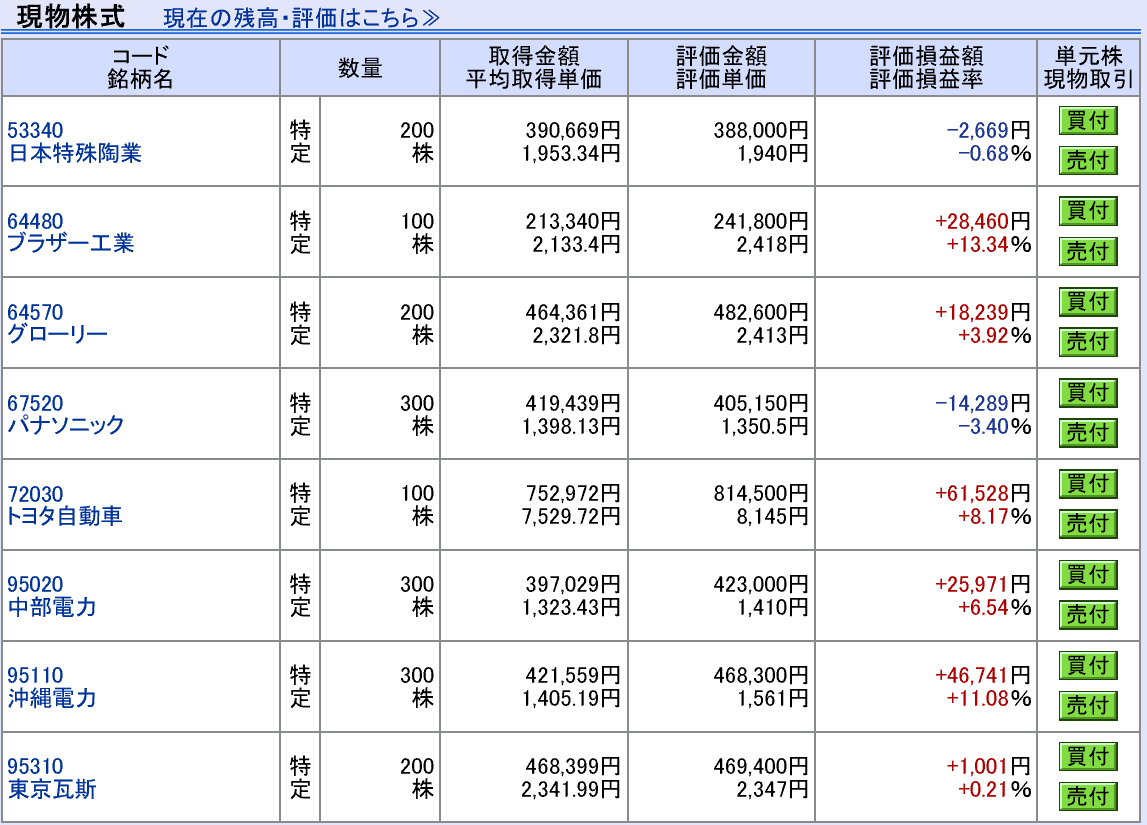Click the 評価金額 評価単価 column header

pyautogui.click(x=721, y=67)
